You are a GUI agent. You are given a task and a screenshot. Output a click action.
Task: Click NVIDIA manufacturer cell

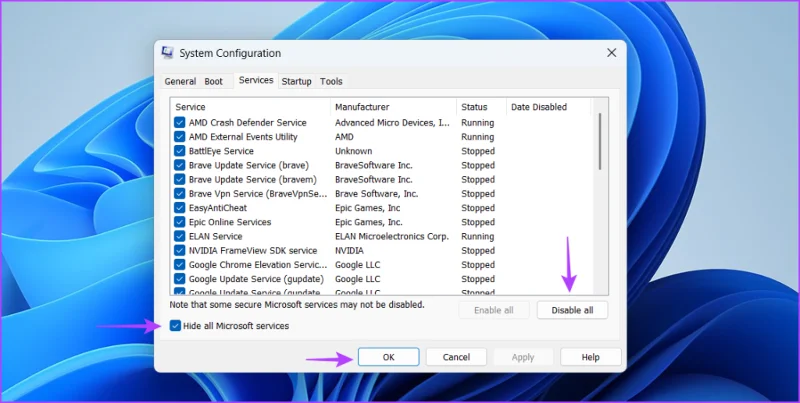point(349,250)
